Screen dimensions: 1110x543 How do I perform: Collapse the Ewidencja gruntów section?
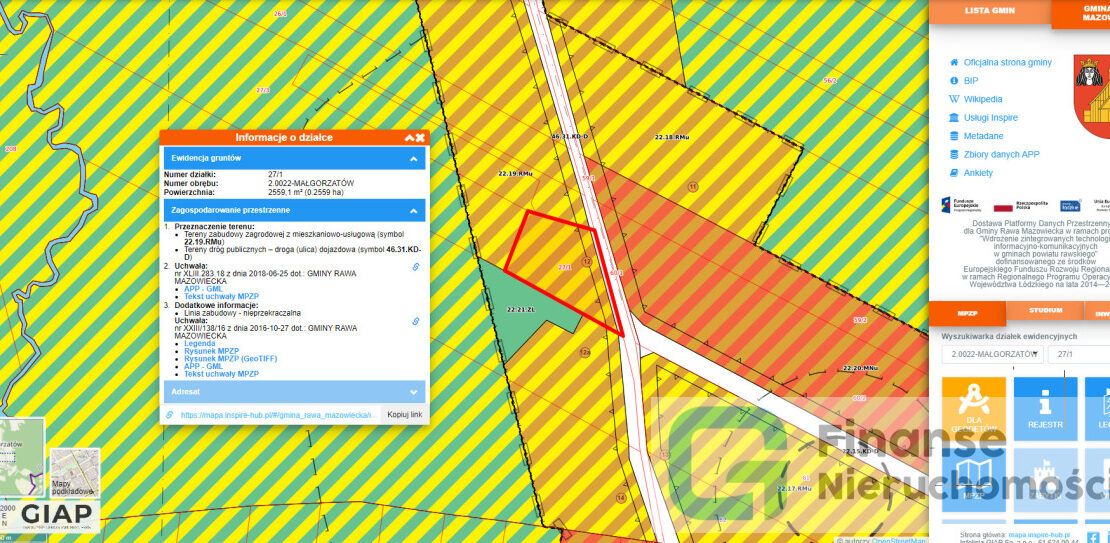click(x=412, y=158)
